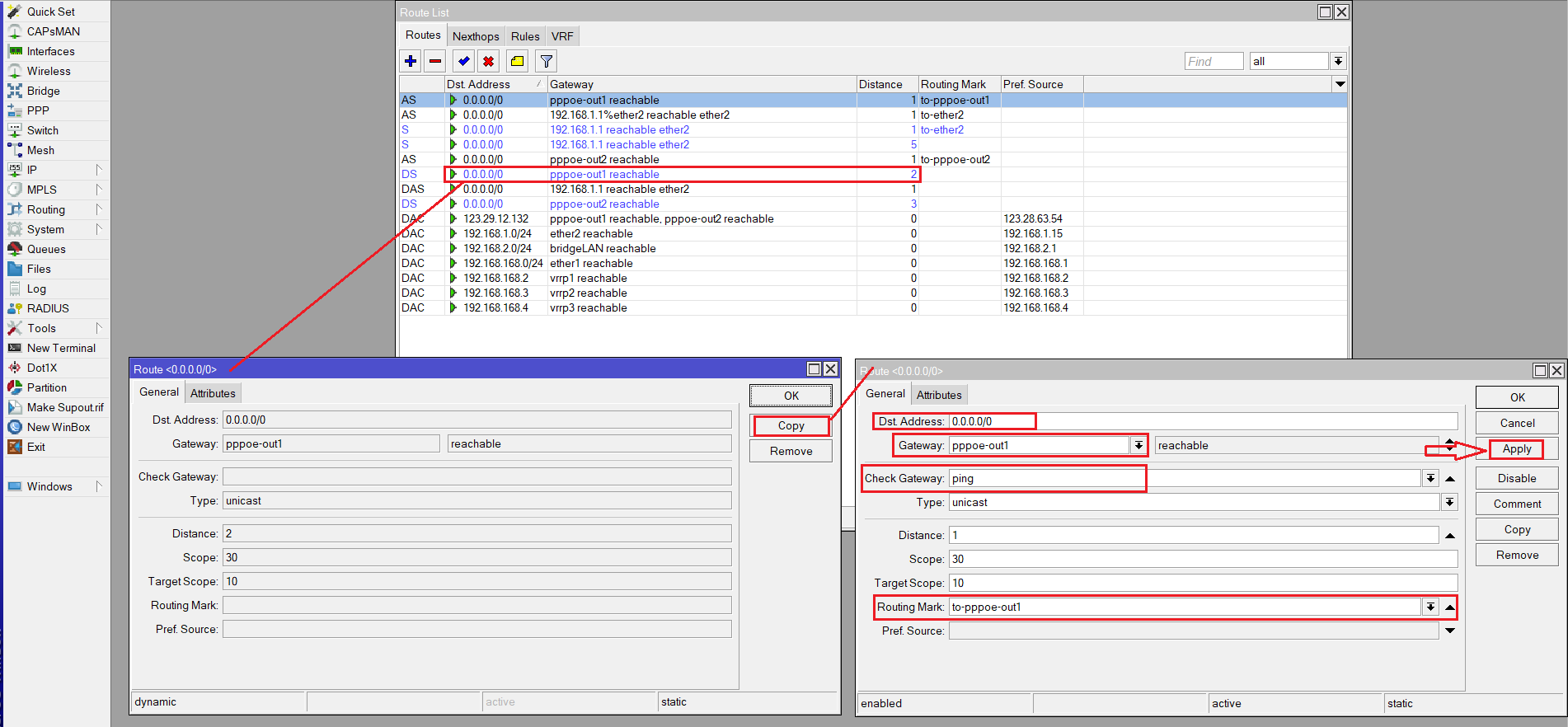Expand the Check Gateway dropdown
This screenshot has height=727, width=1568.
pos(1430,478)
